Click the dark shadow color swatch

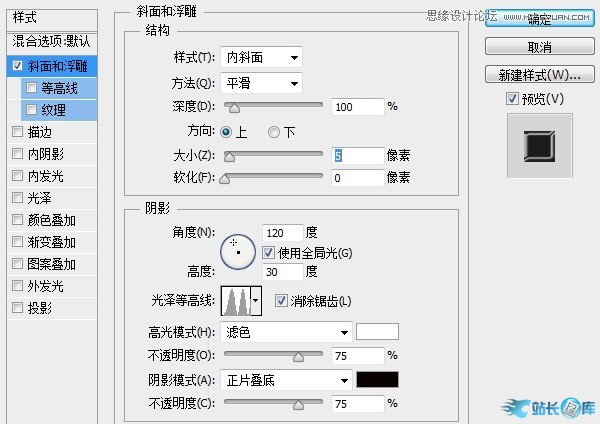pyautogui.click(x=378, y=380)
